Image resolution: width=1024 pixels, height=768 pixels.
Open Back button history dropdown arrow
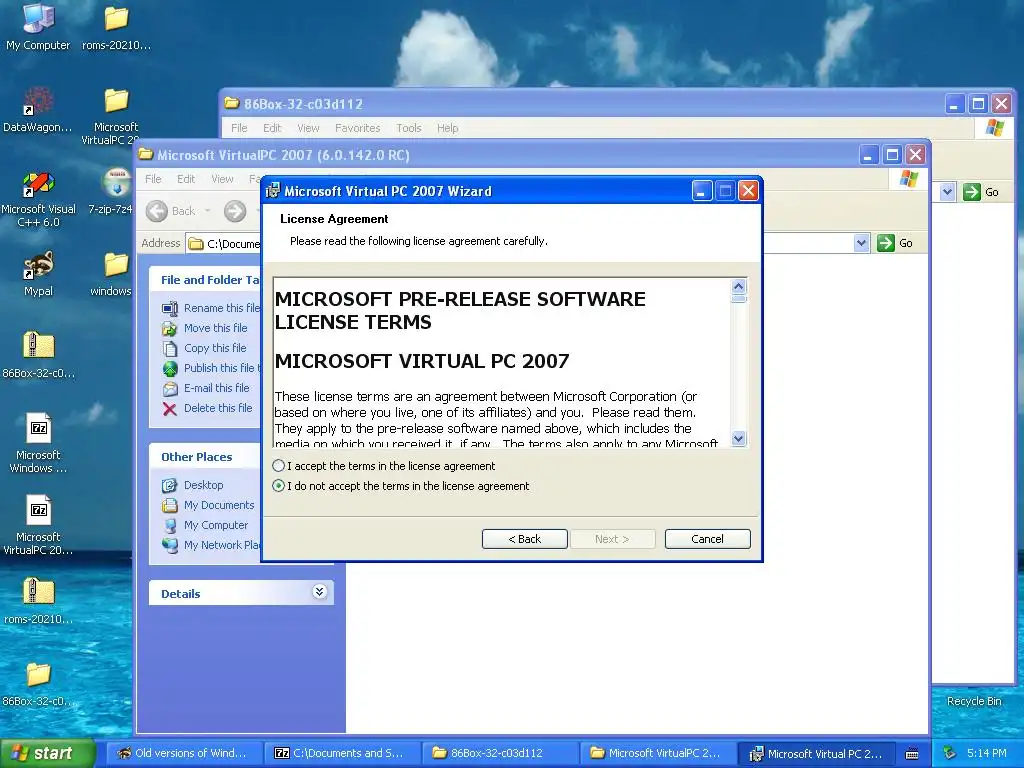(x=208, y=211)
